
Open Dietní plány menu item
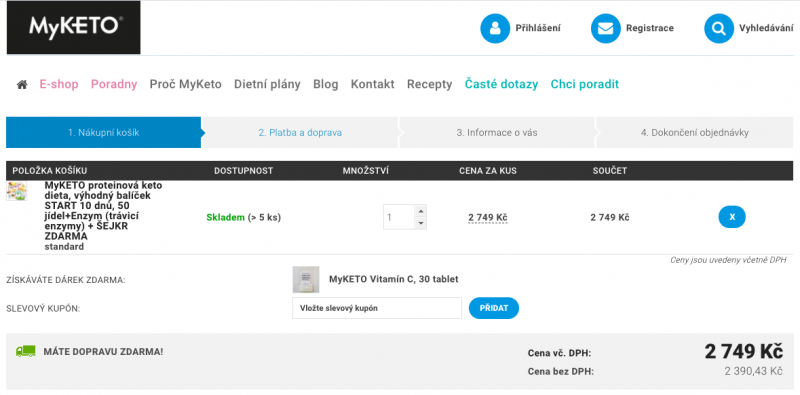267,84
